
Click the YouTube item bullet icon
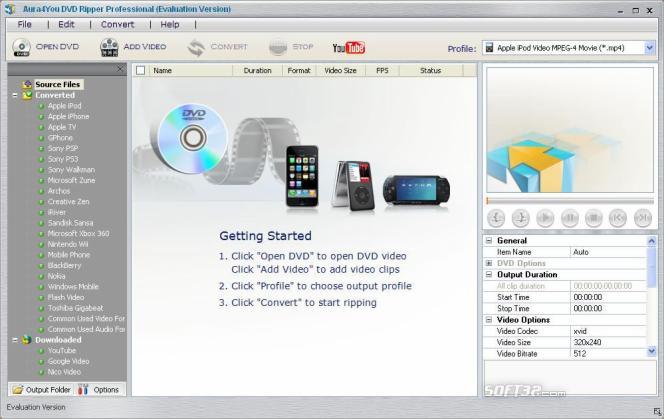pos(41,351)
